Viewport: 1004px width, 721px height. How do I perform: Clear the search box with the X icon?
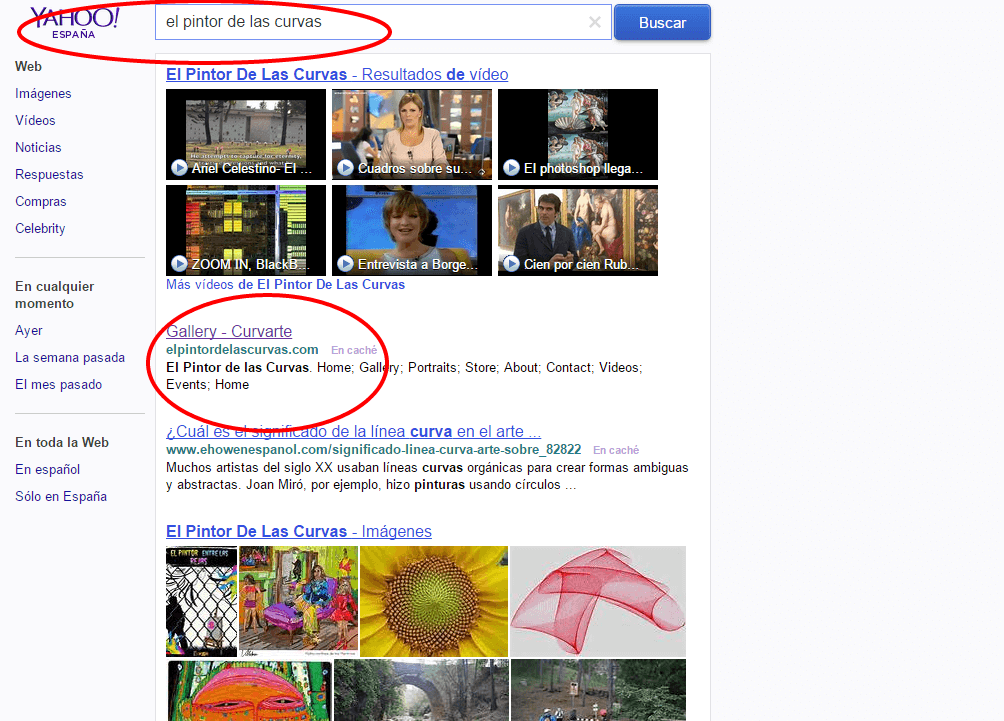(x=595, y=22)
